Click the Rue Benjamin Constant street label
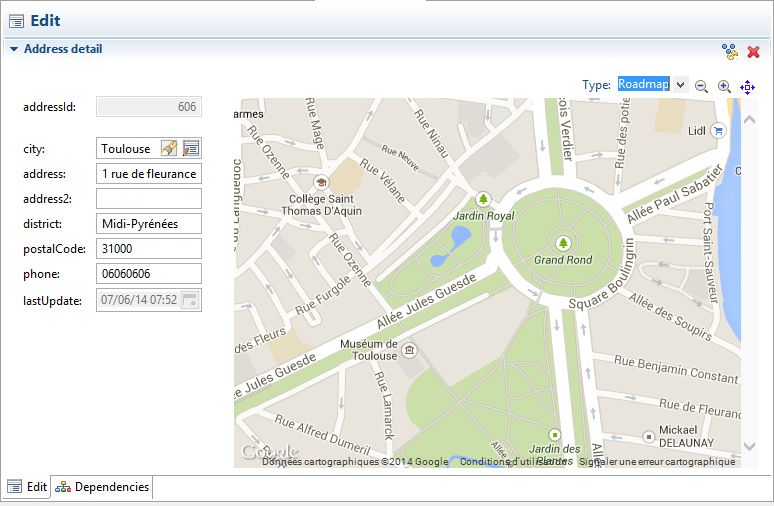Viewport: 774px width, 506px height. pos(676,369)
